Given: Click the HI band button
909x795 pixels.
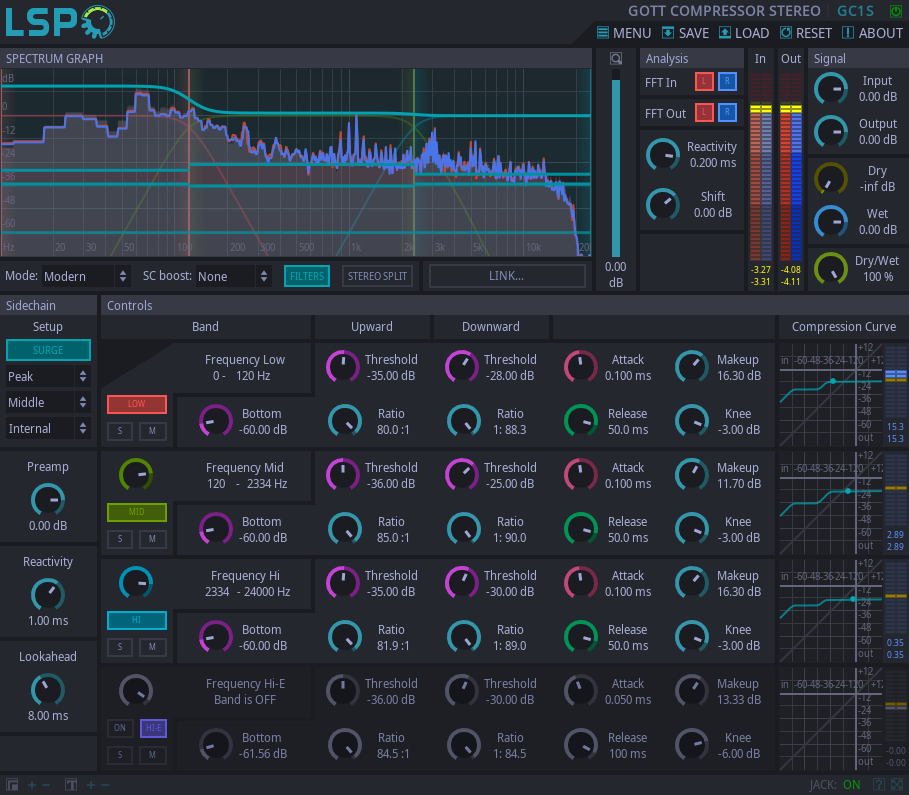Looking at the screenshot, I should click(137, 620).
